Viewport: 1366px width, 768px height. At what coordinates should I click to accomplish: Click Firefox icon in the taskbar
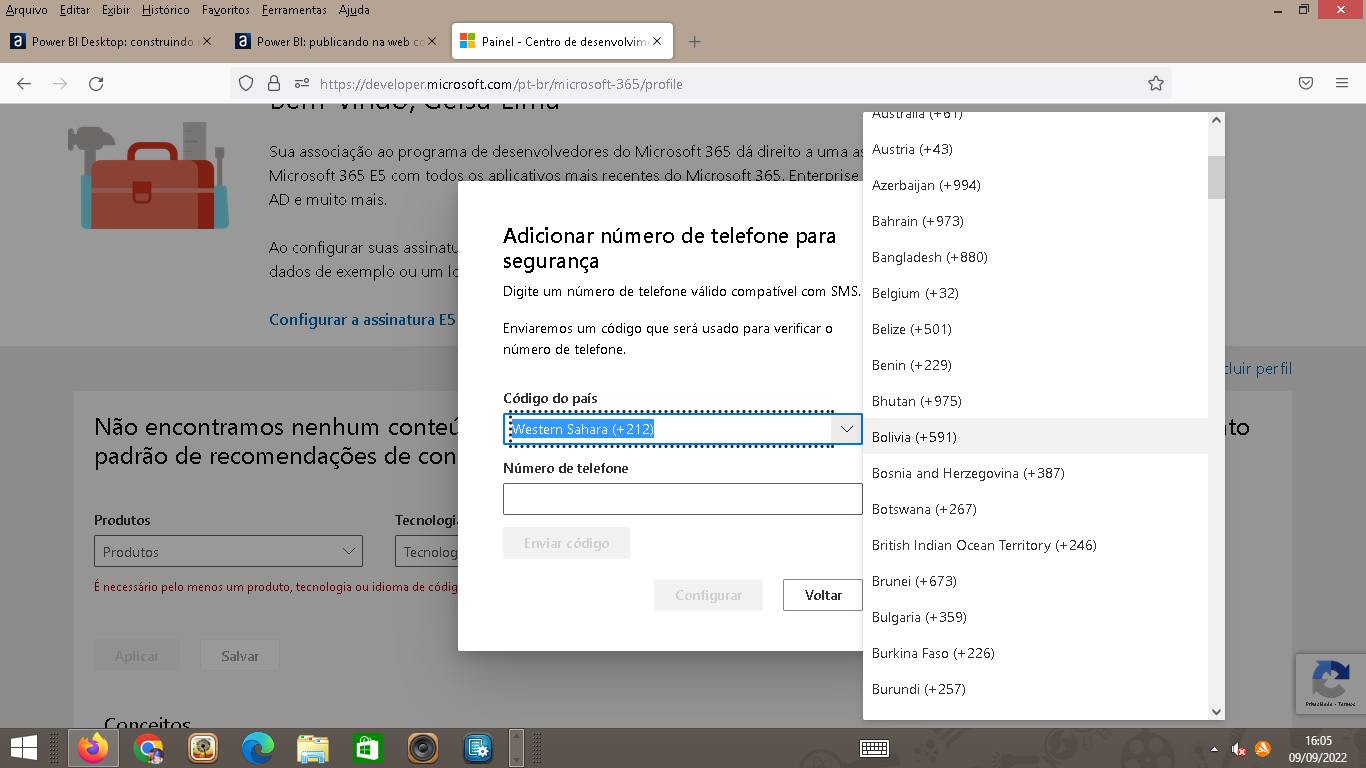(94, 748)
